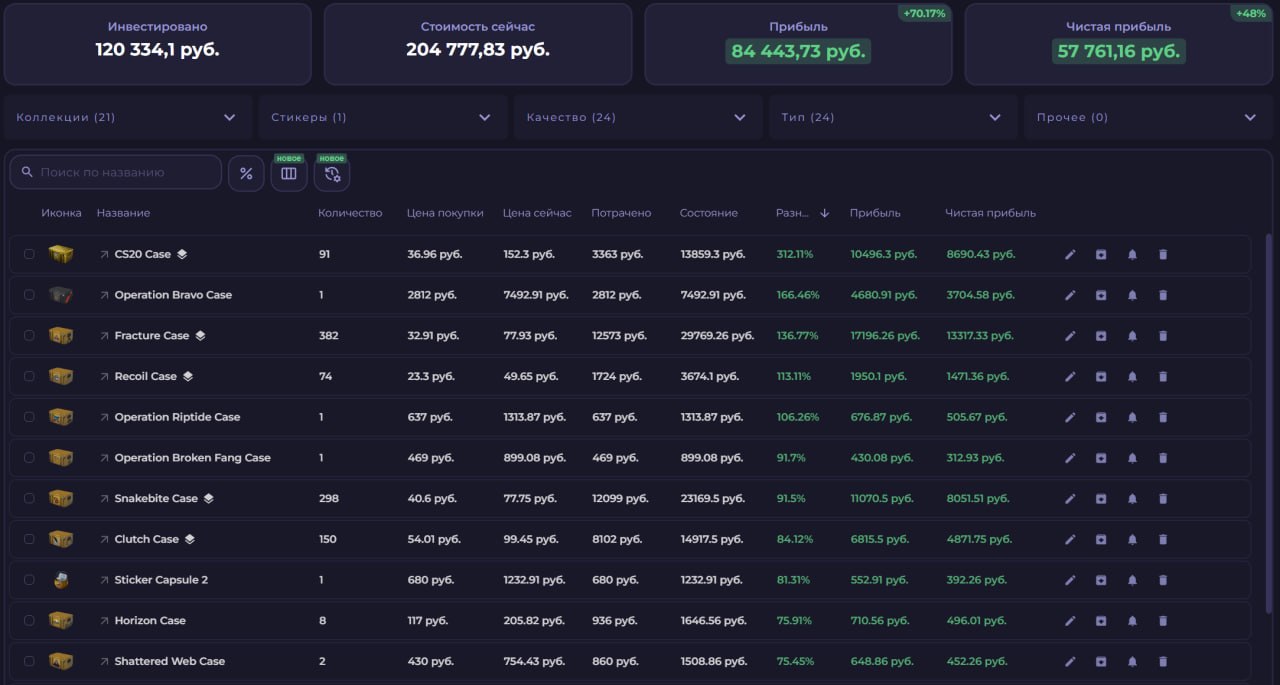Check the Horizon Case row checkbox
Screen dimensions: 1280x685
click(x=29, y=620)
